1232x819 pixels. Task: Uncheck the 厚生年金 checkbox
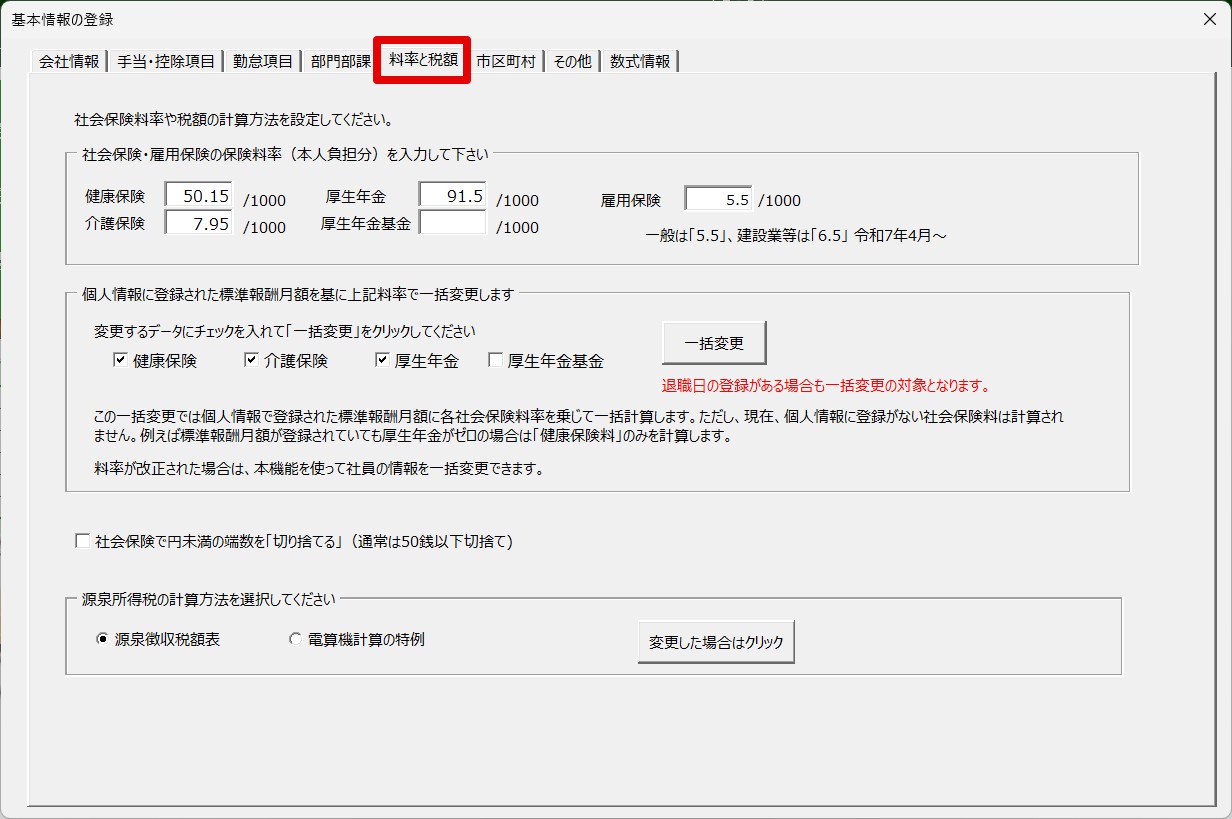click(x=382, y=361)
